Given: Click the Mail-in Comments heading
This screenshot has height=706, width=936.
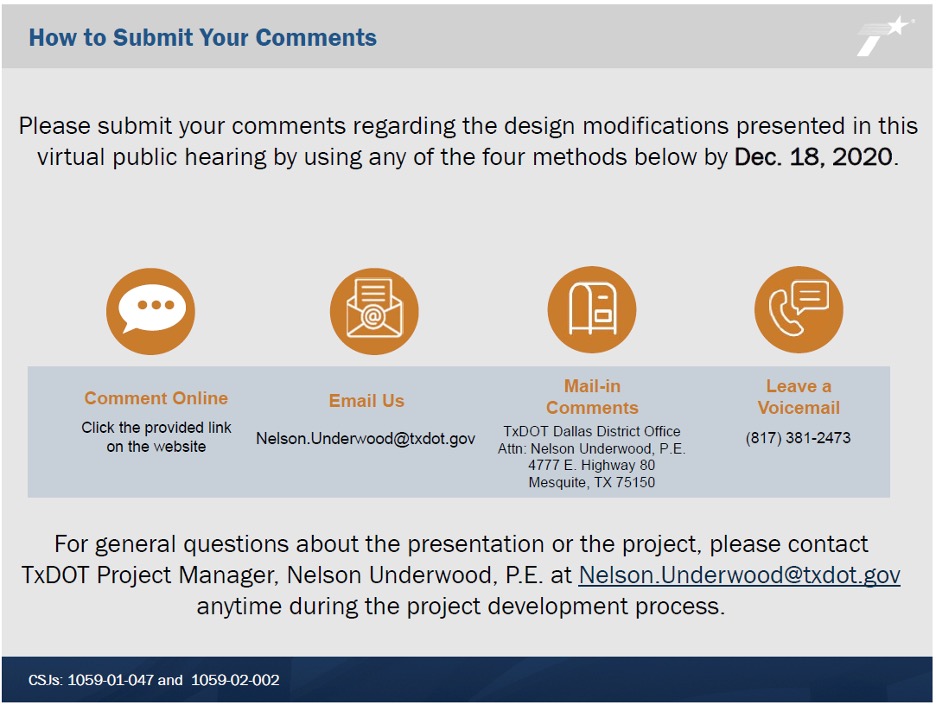Looking at the screenshot, I should (592, 397).
